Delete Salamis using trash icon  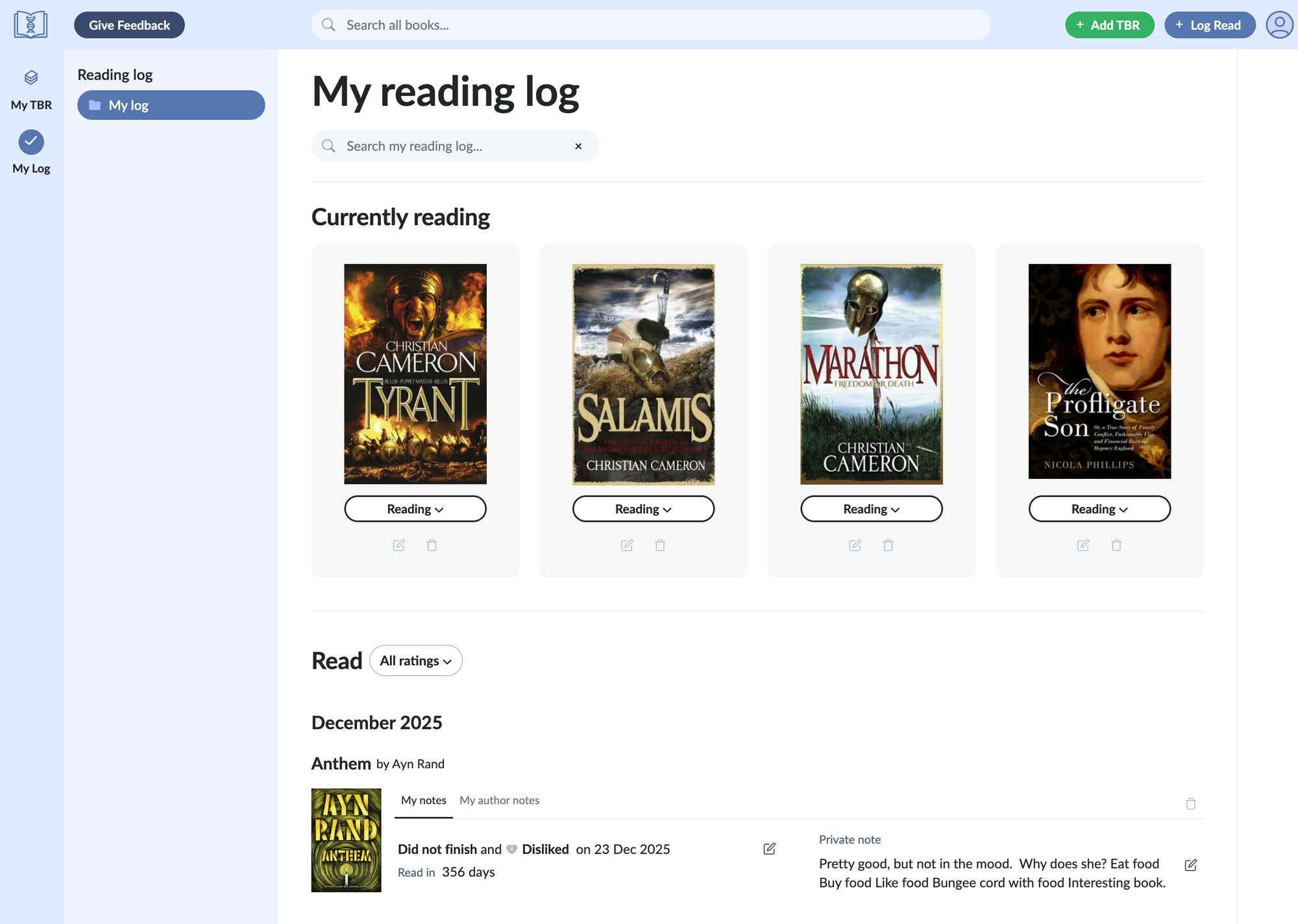pos(660,545)
